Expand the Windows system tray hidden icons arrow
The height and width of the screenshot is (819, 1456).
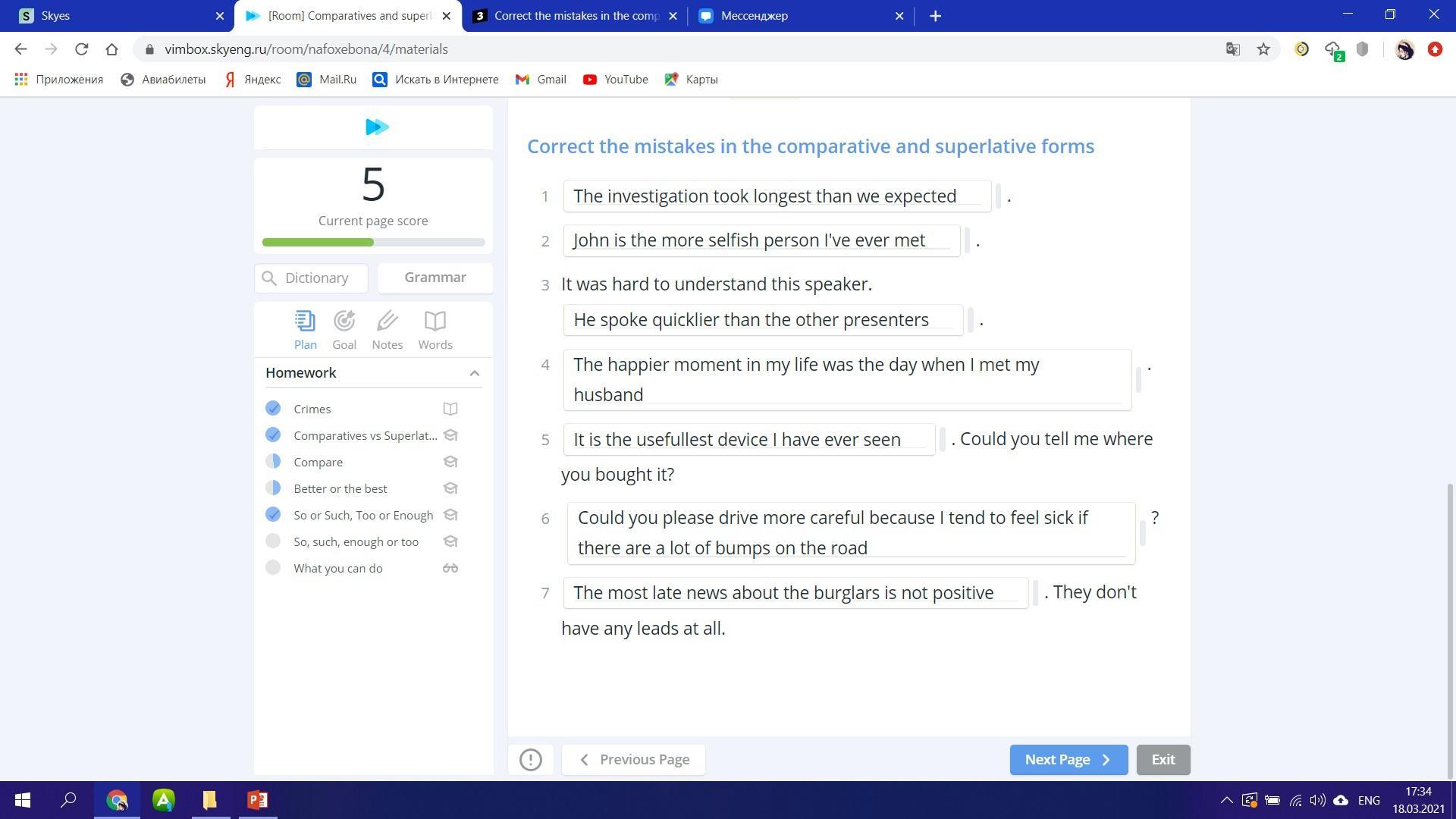point(1225,800)
